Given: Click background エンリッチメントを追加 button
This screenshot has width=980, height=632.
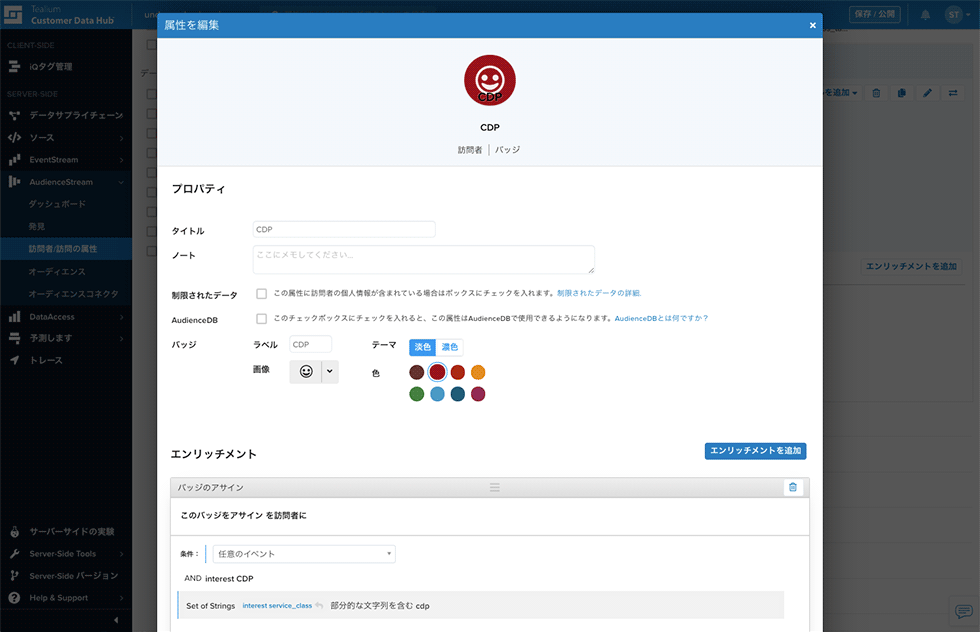Looking at the screenshot, I should pyautogui.click(x=911, y=266).
